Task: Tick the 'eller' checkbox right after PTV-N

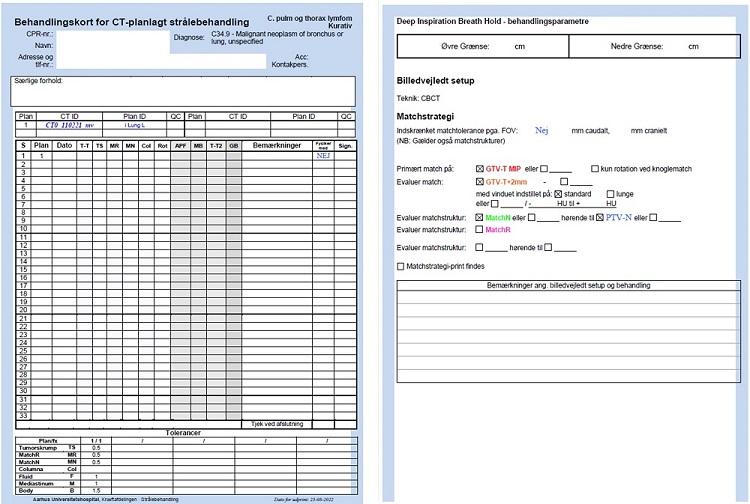Action: click(653, 218)
